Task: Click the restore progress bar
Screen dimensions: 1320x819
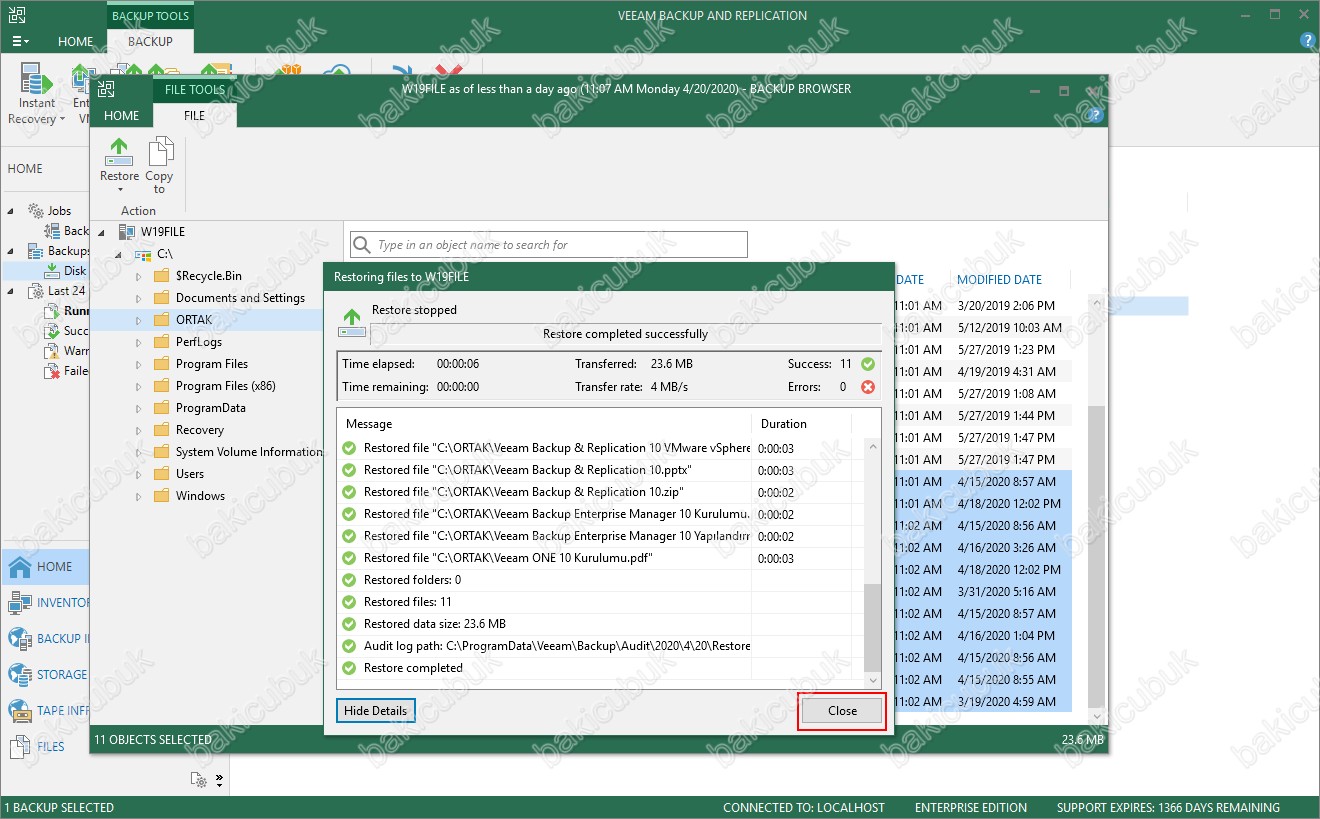Action: point(625,334)
